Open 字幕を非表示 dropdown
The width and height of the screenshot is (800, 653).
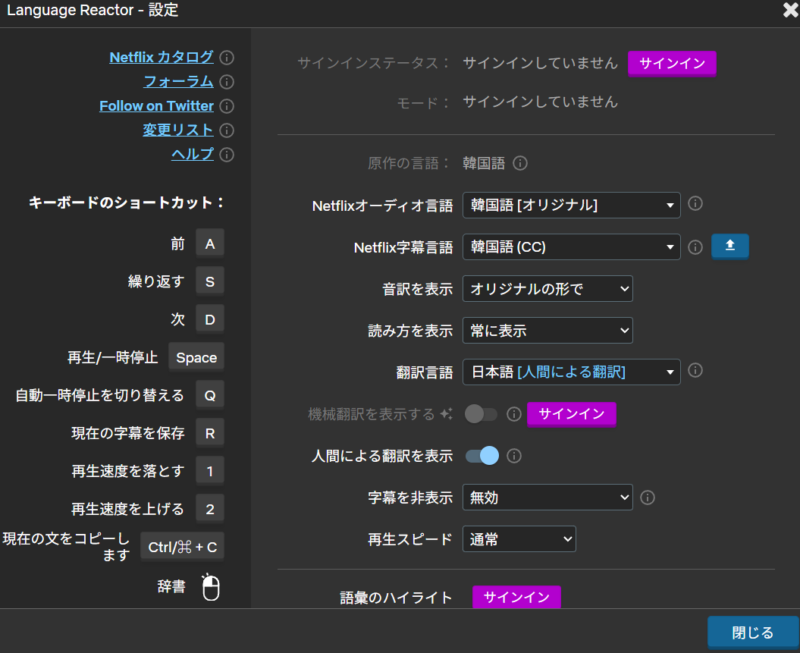547,497
